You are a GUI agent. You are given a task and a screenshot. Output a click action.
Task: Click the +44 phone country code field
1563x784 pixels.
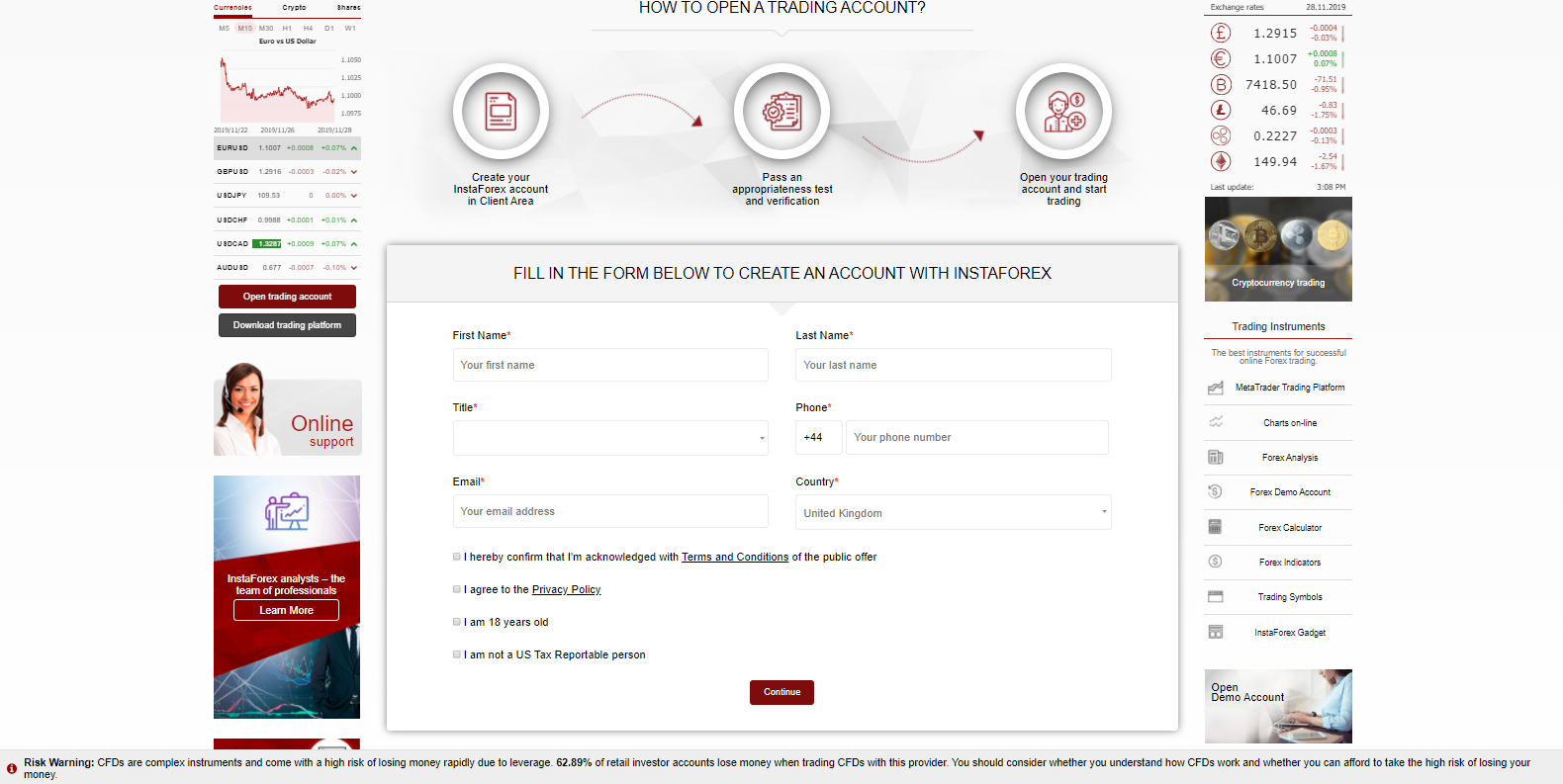tap(819, 437)
